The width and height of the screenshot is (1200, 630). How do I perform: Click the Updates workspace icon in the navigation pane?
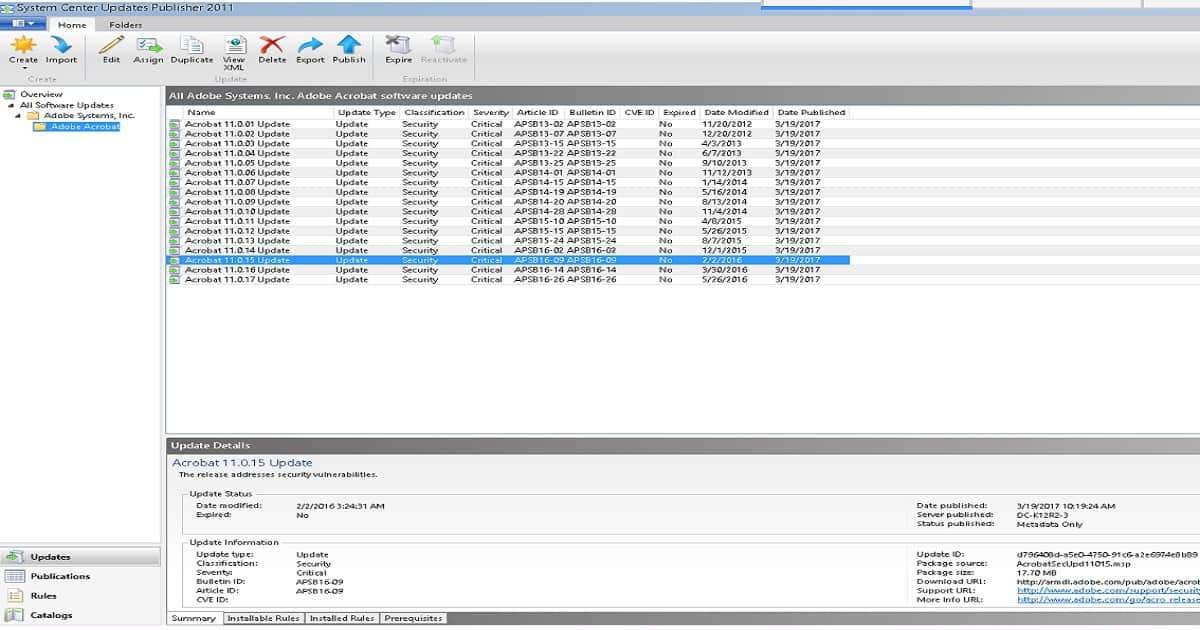(14, 557)
